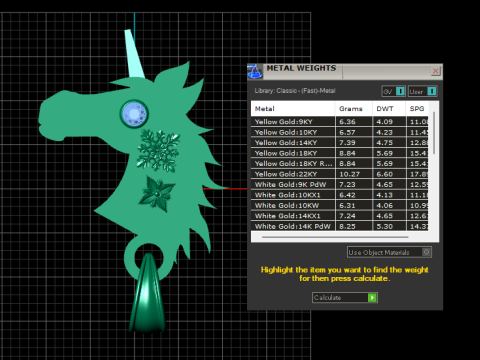The height and width of the screenshot is (360, 480).
Task: Click the Use Object Materials circle icon
Action: (x=426, y=252)
